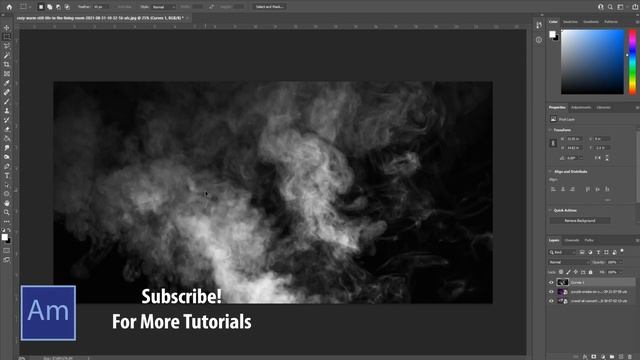Select the Clone Stamp tool

pos(7,111)
